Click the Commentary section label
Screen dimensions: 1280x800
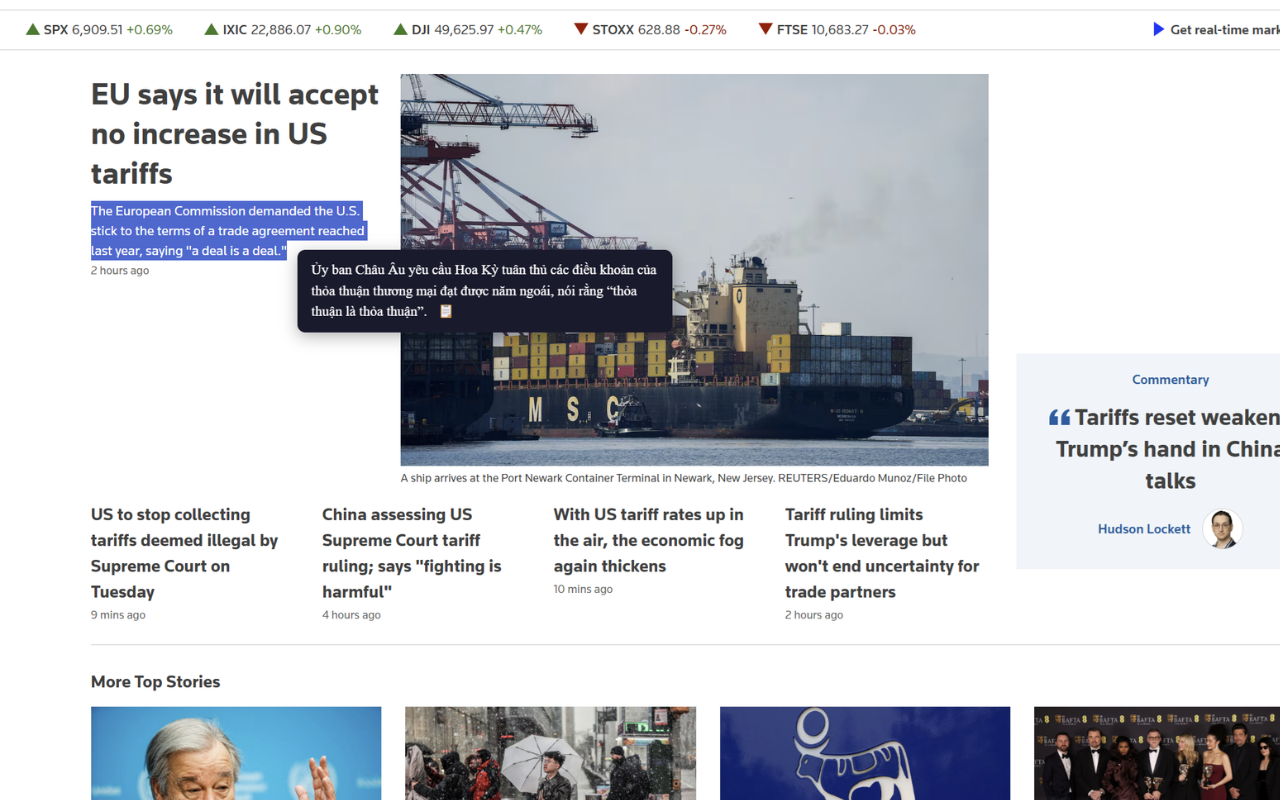pyautogui.click(x=1170, y=380)
